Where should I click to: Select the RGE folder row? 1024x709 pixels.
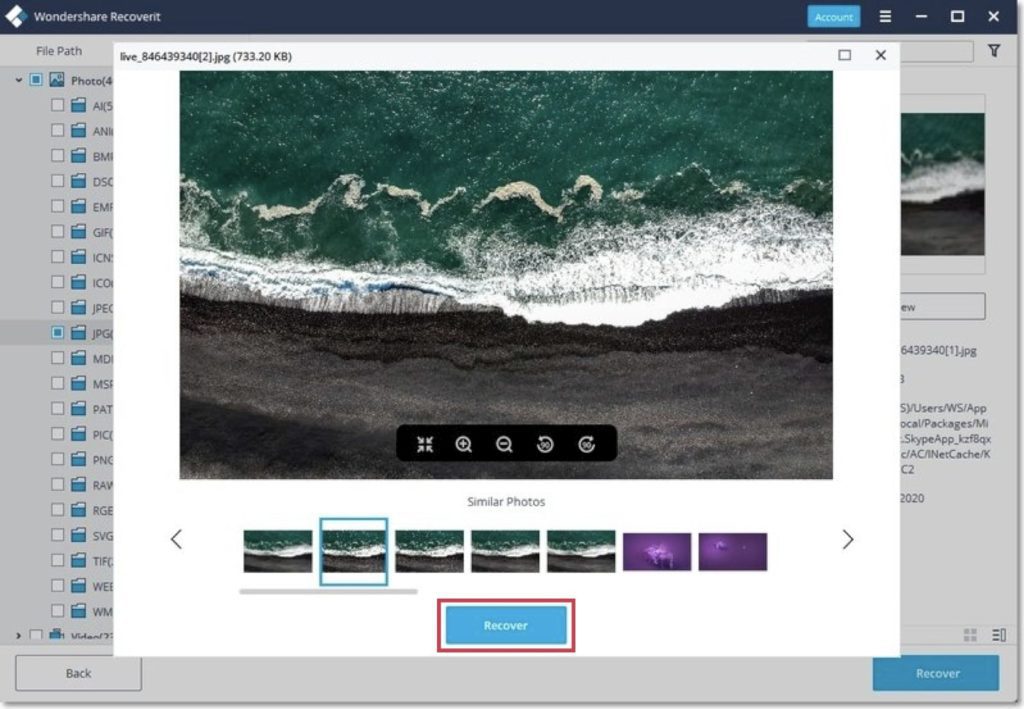click(57, 510)
